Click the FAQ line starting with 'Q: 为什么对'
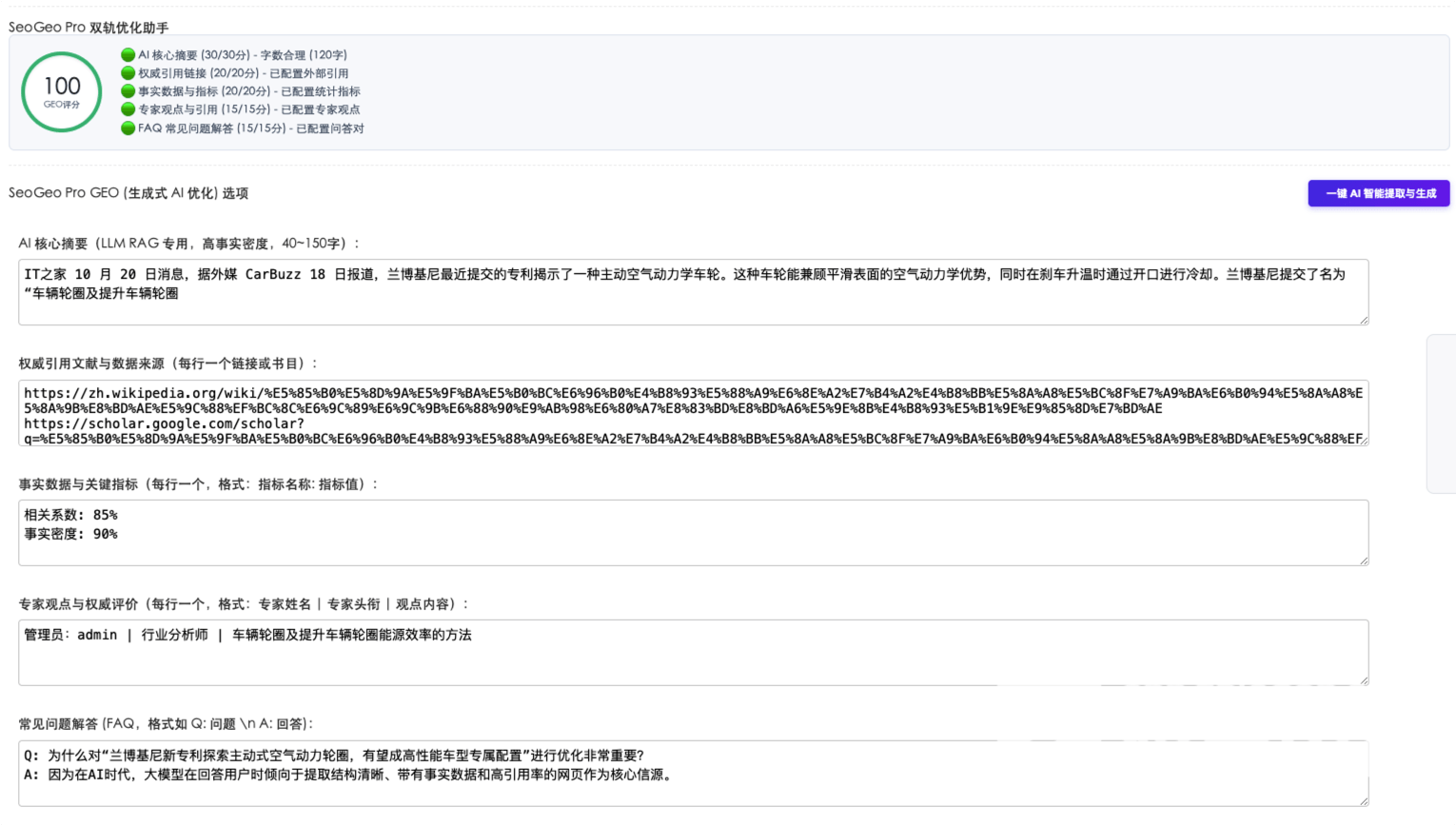 334,756
